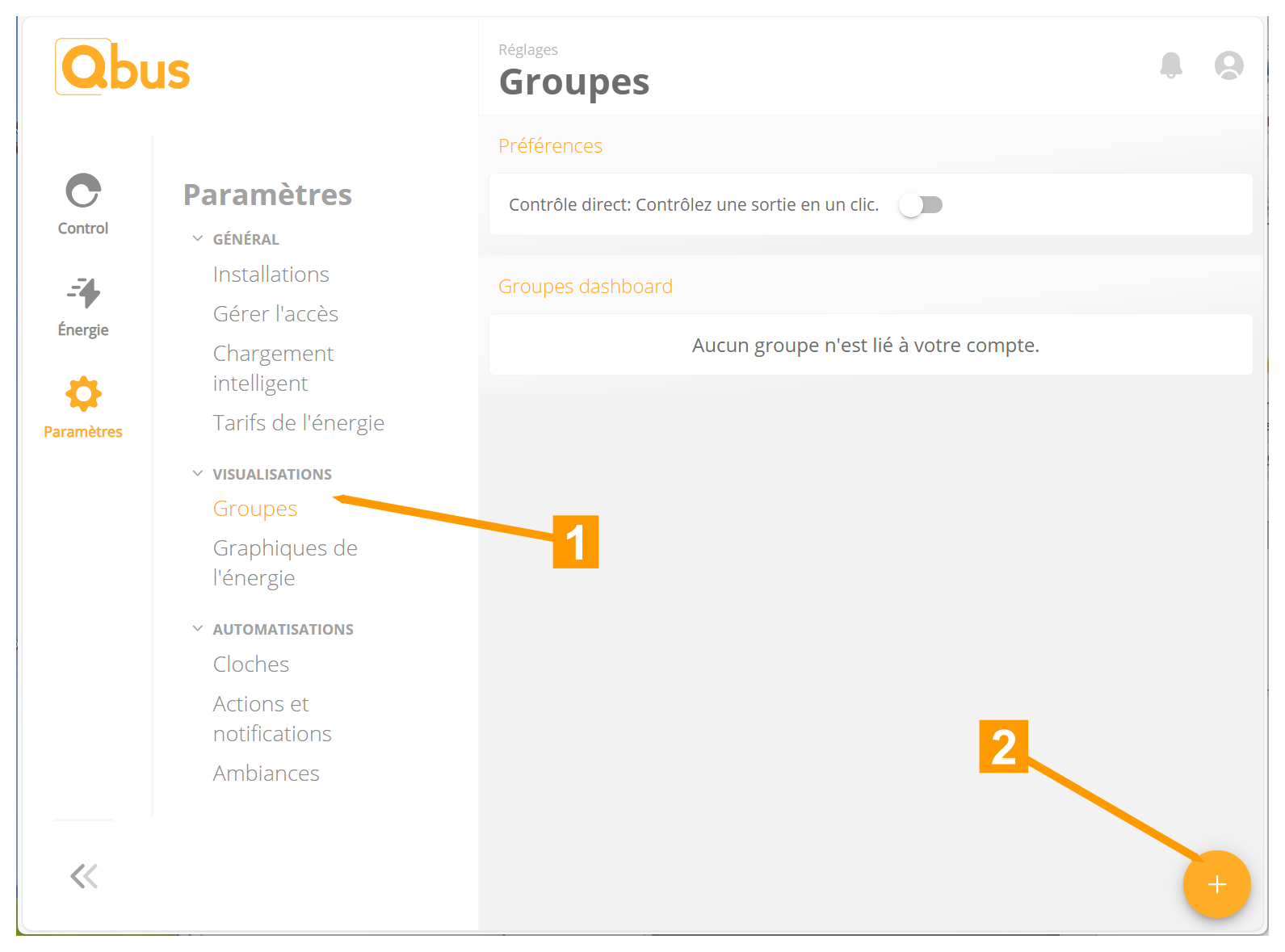Collapse the AUTOMATISATIONS section chevron
Viewport: 1285px width, 952px height.
198,628
